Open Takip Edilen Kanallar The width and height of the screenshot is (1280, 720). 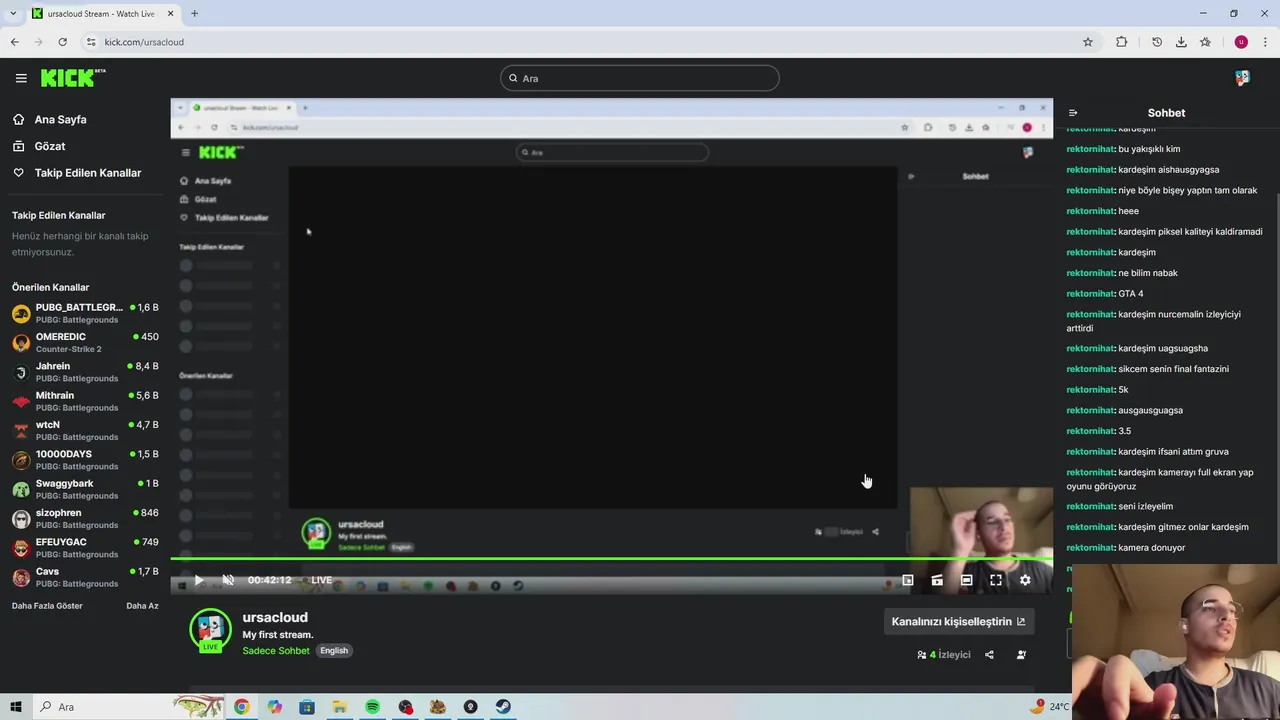[x=88, y=173]
